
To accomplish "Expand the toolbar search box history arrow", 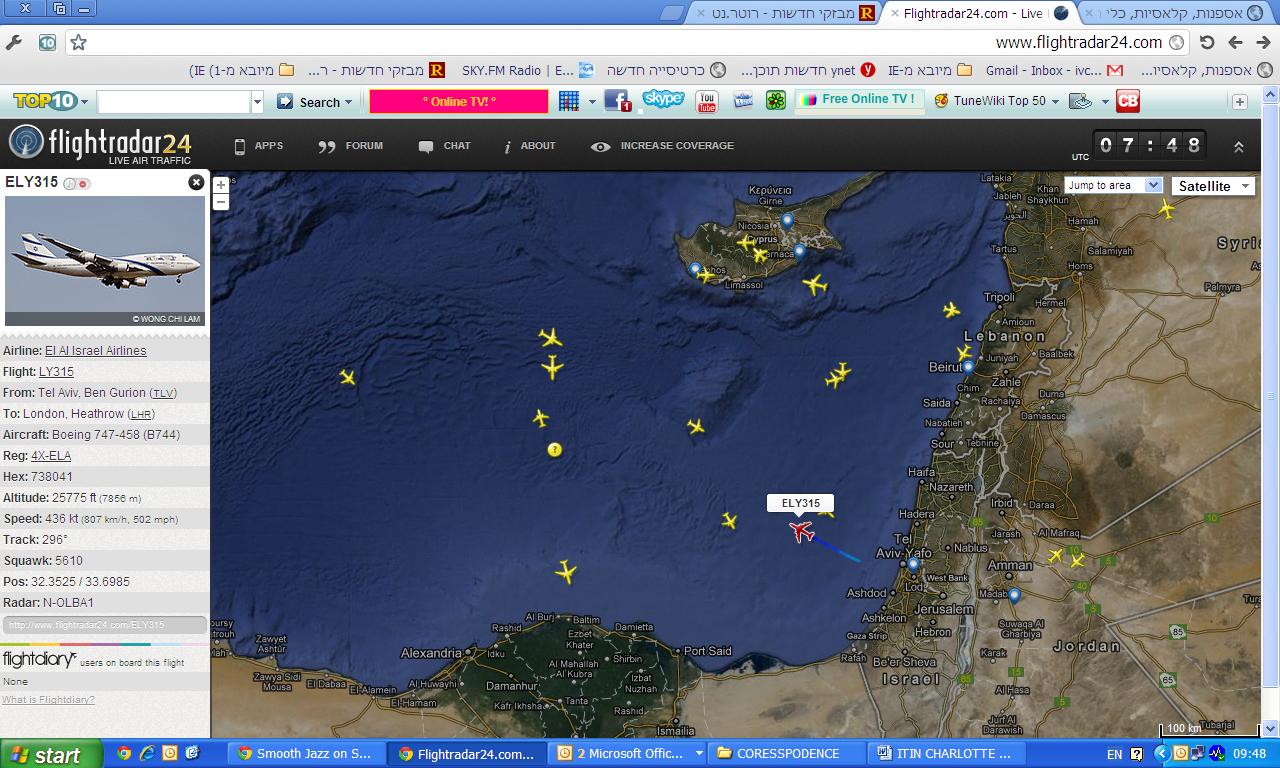I will (257, 102).
